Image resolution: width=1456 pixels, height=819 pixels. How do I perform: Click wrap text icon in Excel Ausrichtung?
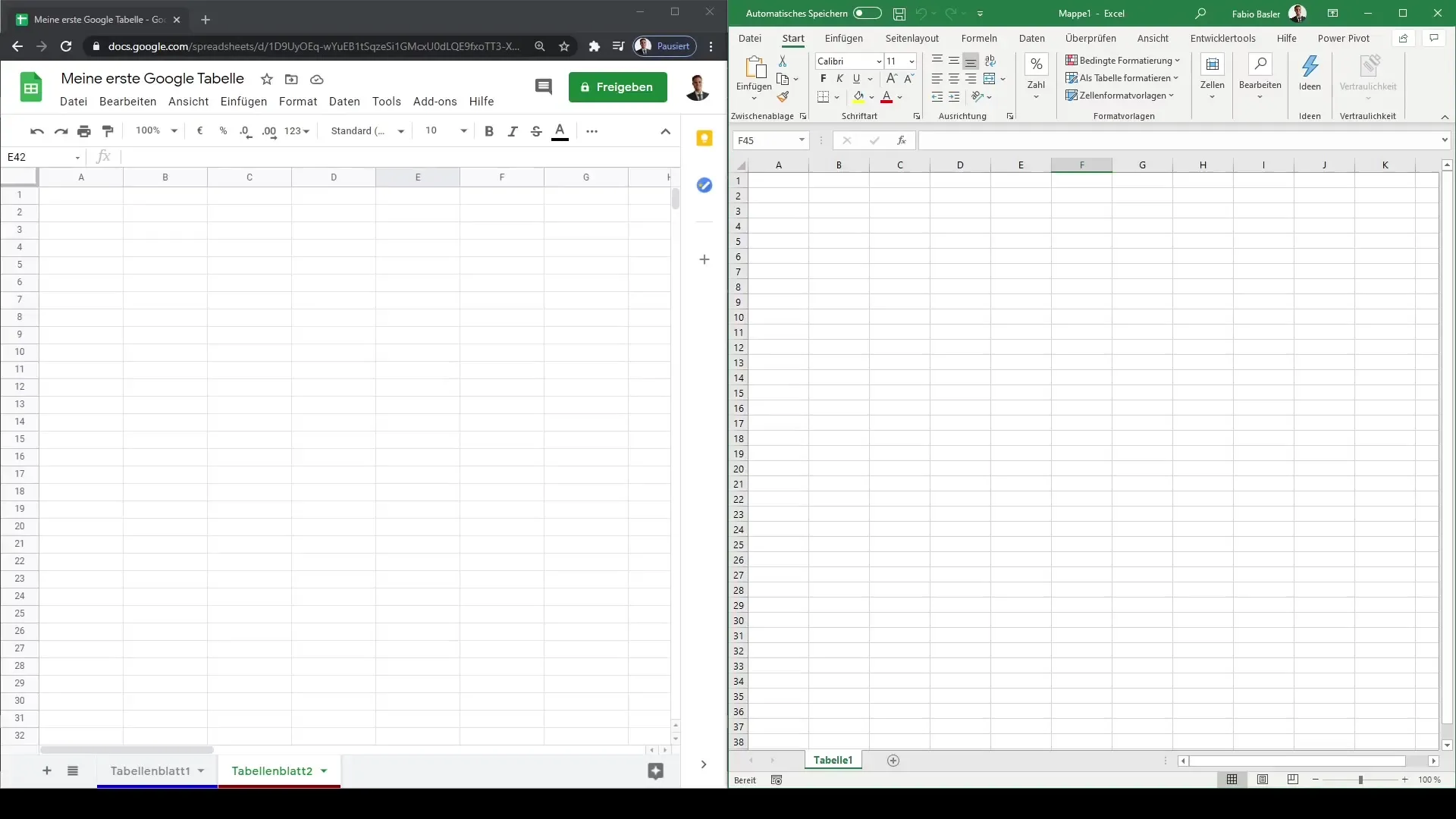[990, 61]
